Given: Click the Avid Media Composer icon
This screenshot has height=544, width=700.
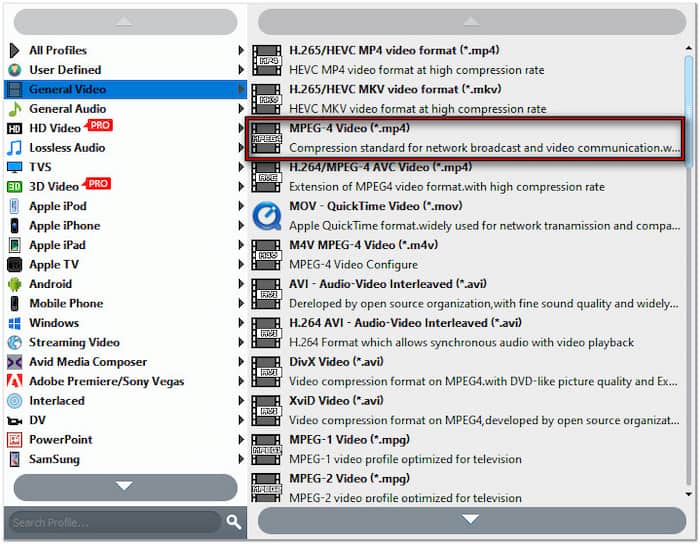Looking at the screenshot, I should (14, 362).
